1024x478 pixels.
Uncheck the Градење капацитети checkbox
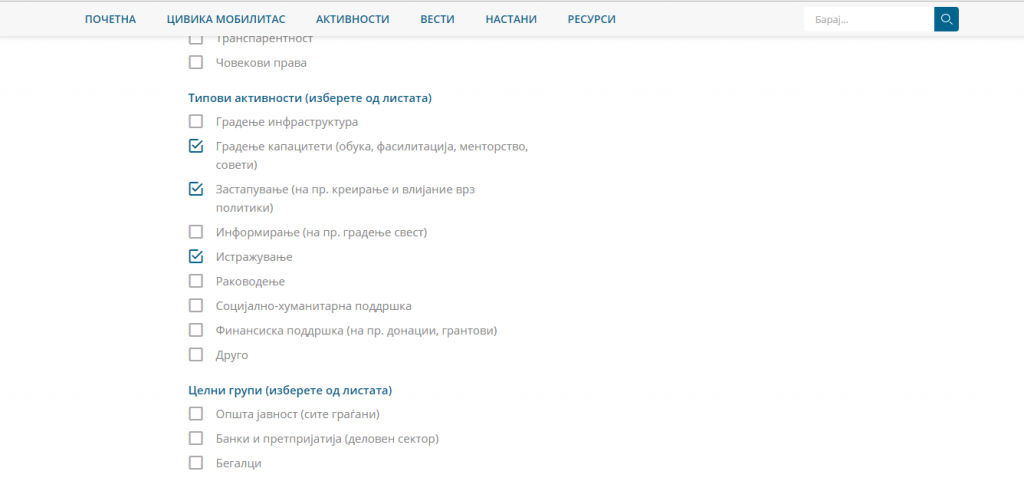pyautogui.click(x=196, y=146)
